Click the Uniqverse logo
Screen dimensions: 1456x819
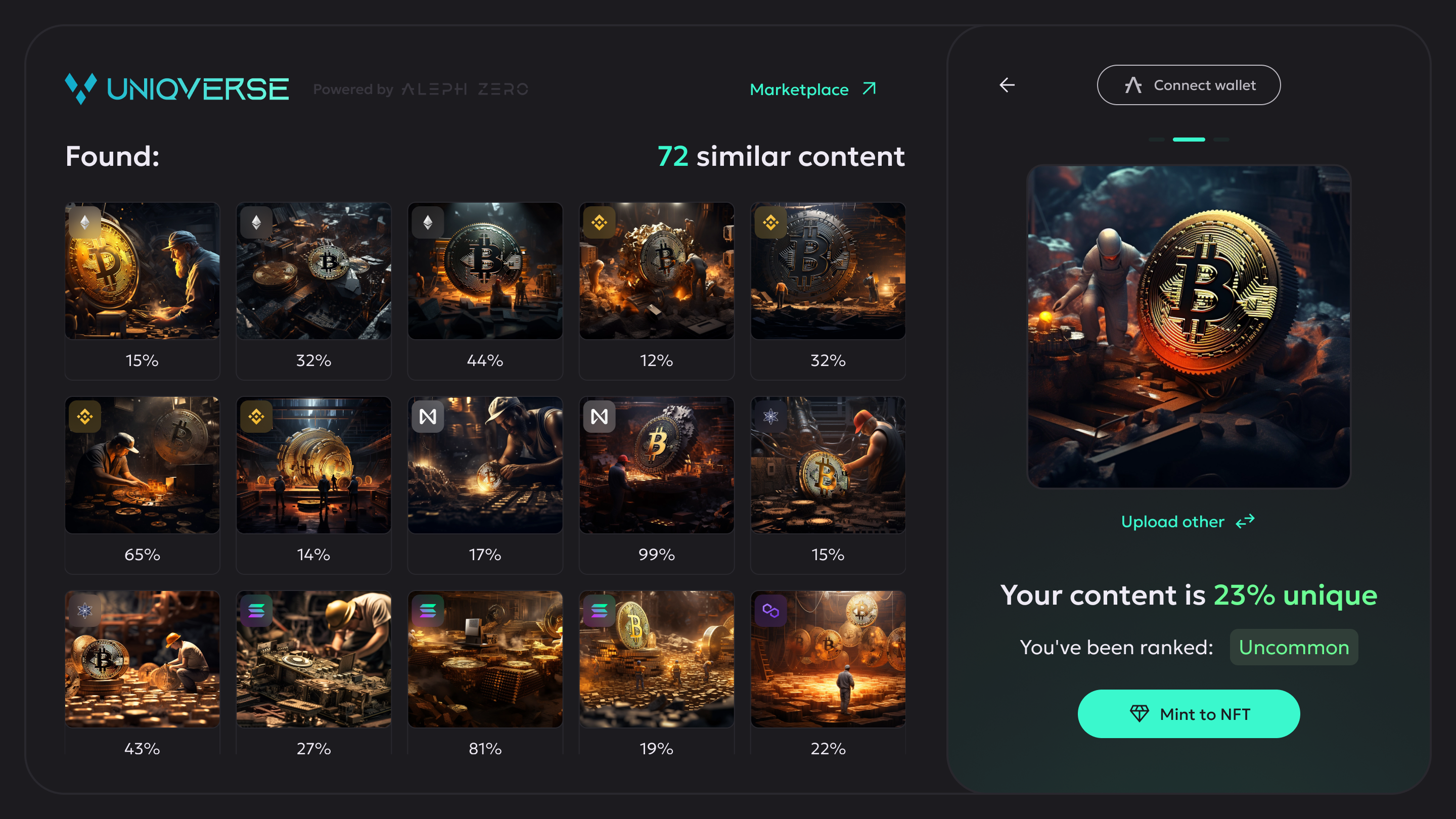[177, 89]
